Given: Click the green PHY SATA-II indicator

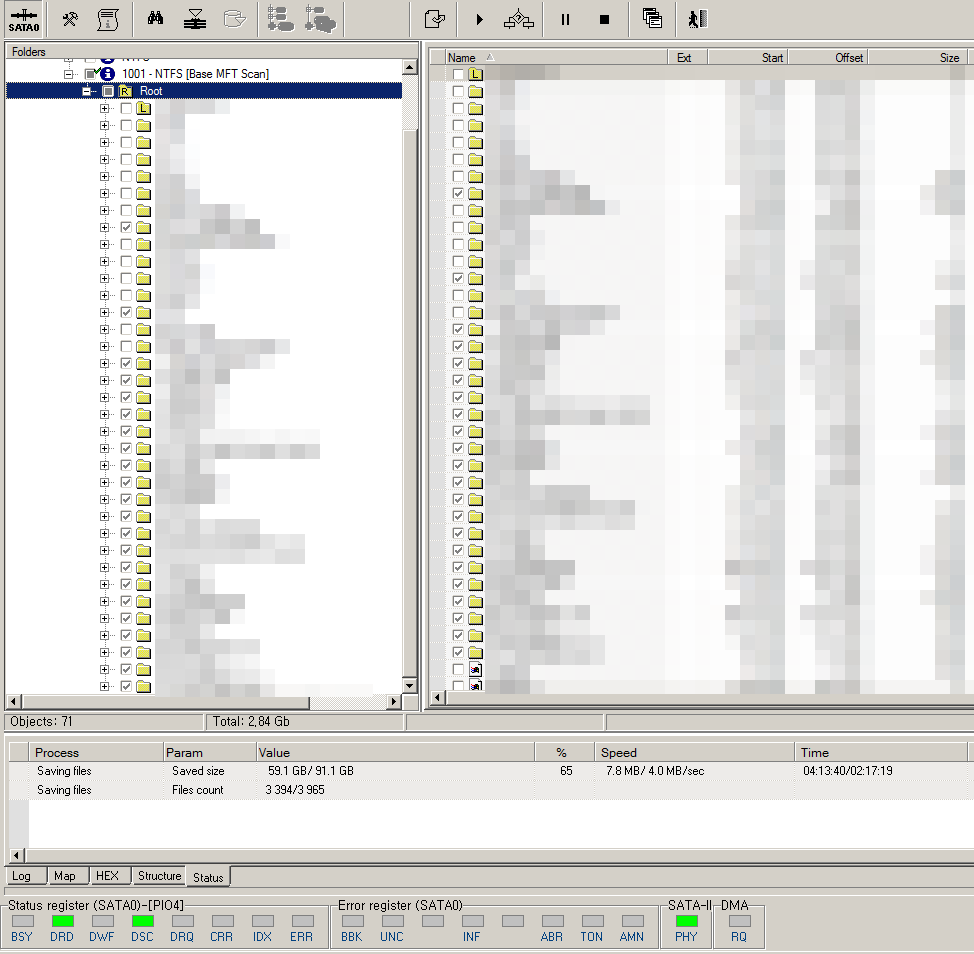Looking at the screenshot, I should click(686, 921).
